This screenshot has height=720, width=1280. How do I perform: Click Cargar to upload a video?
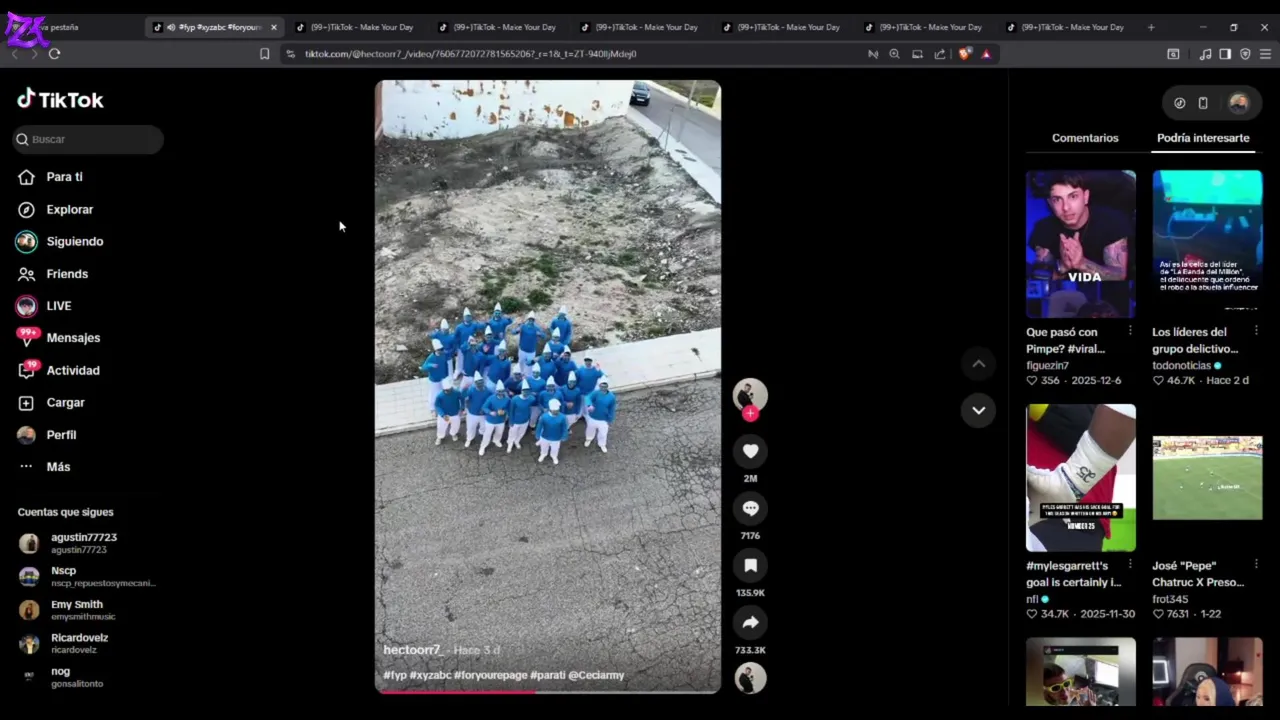click(x=50, y=402)
